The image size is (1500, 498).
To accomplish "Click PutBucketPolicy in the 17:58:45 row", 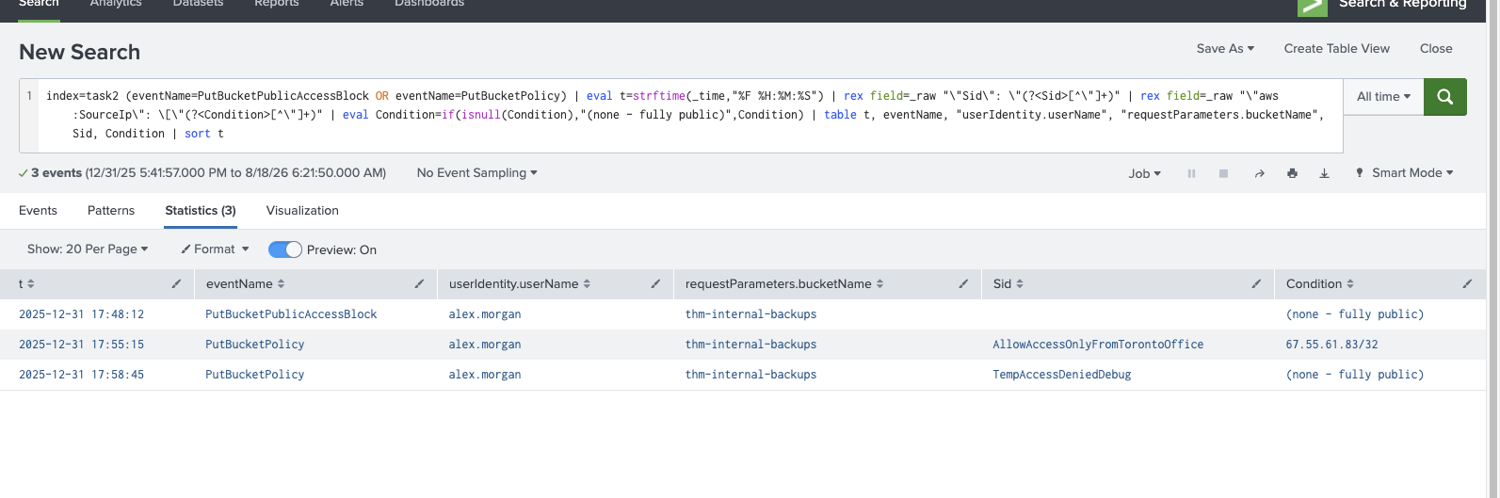I will pyautogui.click(x=255, y=374).
